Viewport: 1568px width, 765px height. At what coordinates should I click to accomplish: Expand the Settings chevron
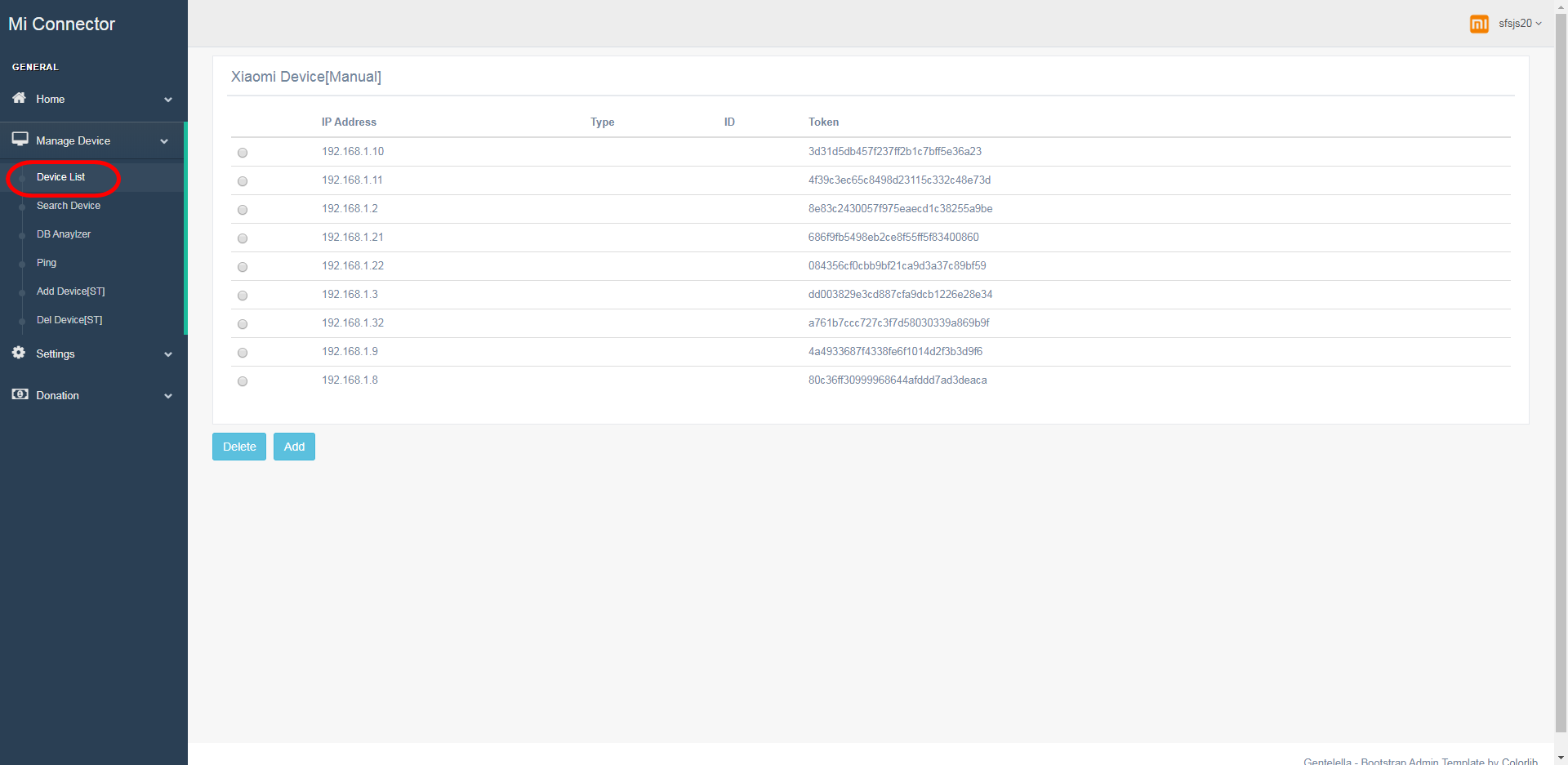click(x=168, y=354)
